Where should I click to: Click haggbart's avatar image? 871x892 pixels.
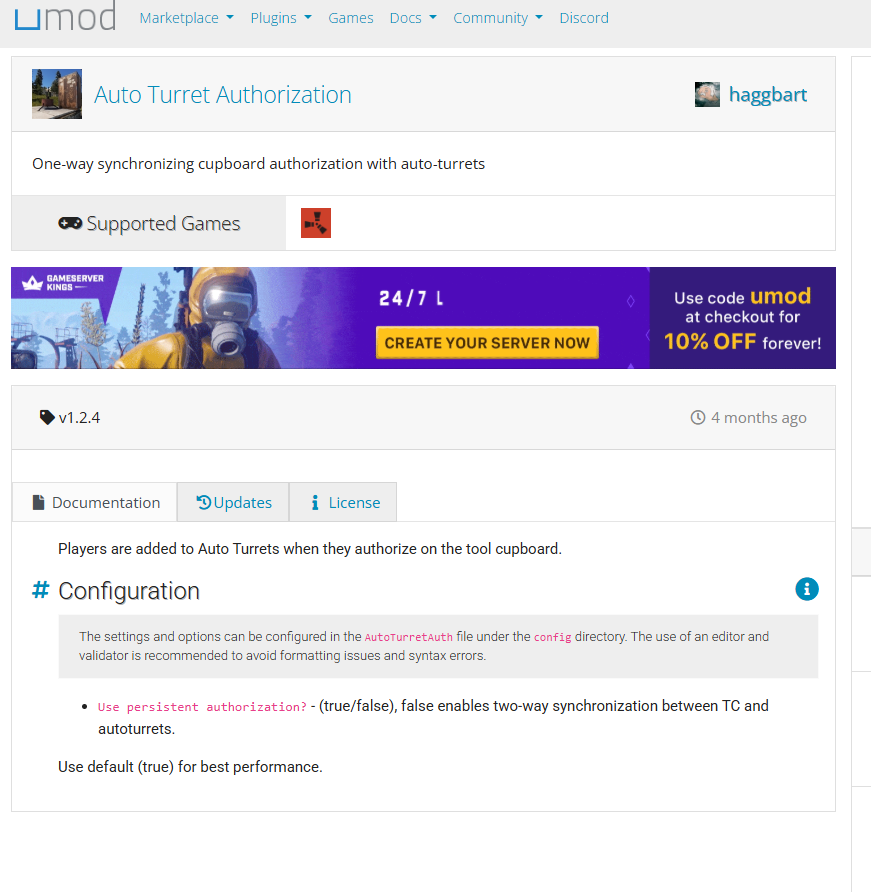tap(707, 95)
